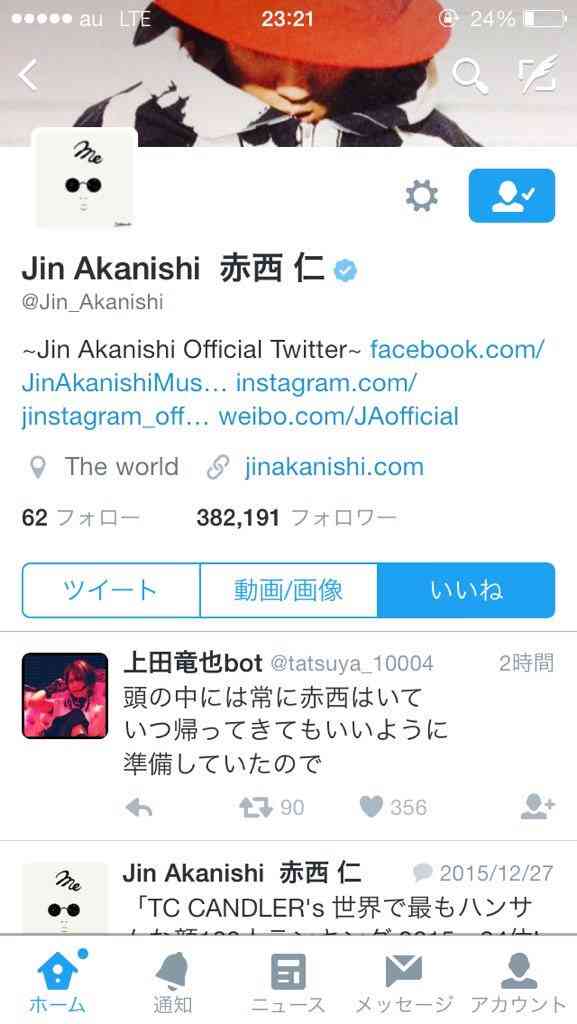
Task: Open weibo.com/JAofficial link in bio
Action: click(x=339, y=416)
